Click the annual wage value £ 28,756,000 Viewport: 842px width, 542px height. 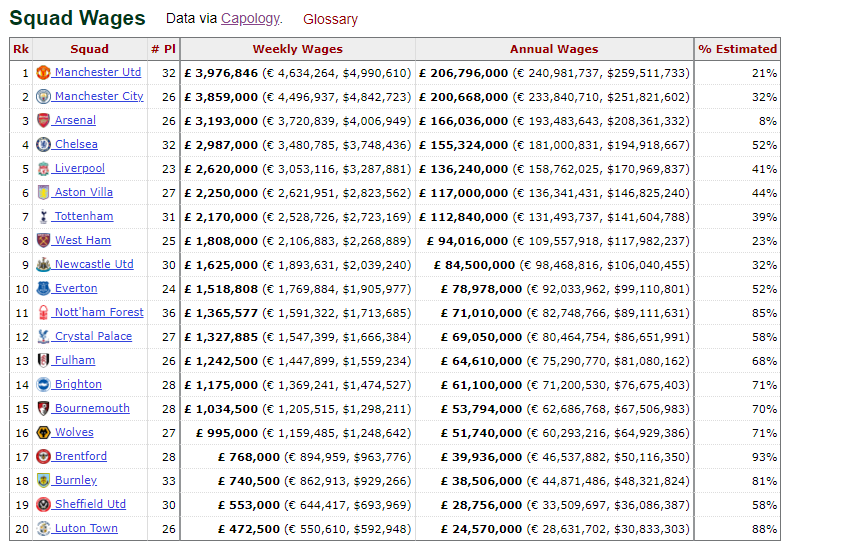(x=481, y=505)
